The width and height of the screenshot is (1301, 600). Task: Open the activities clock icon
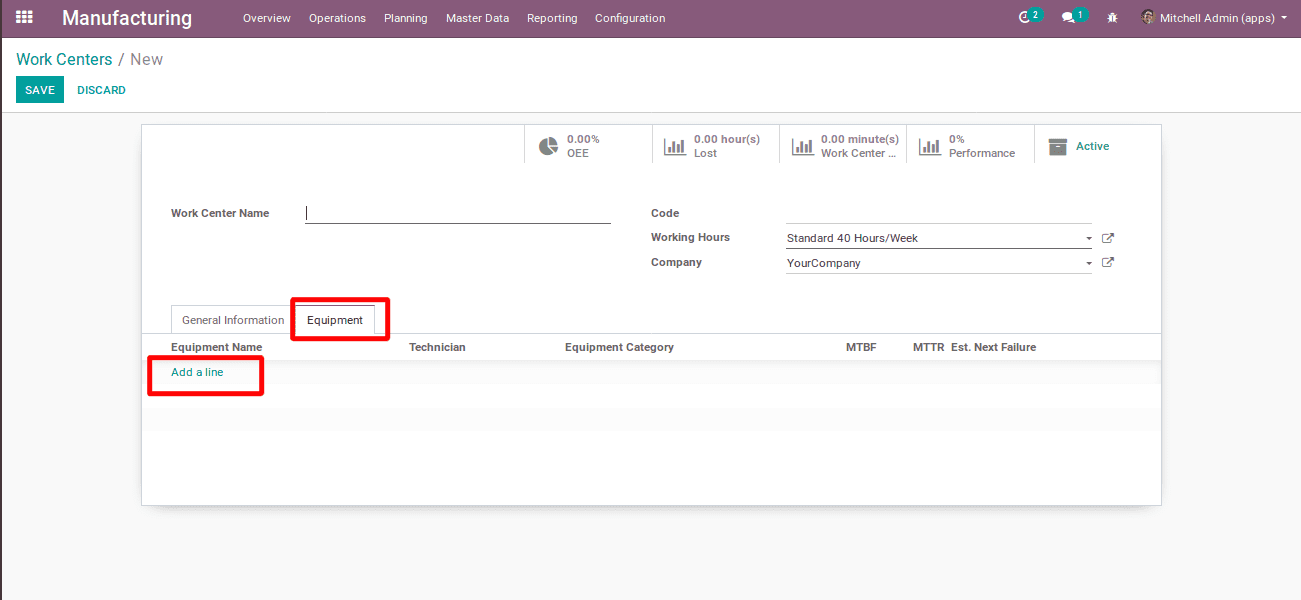click(1024, 18)
